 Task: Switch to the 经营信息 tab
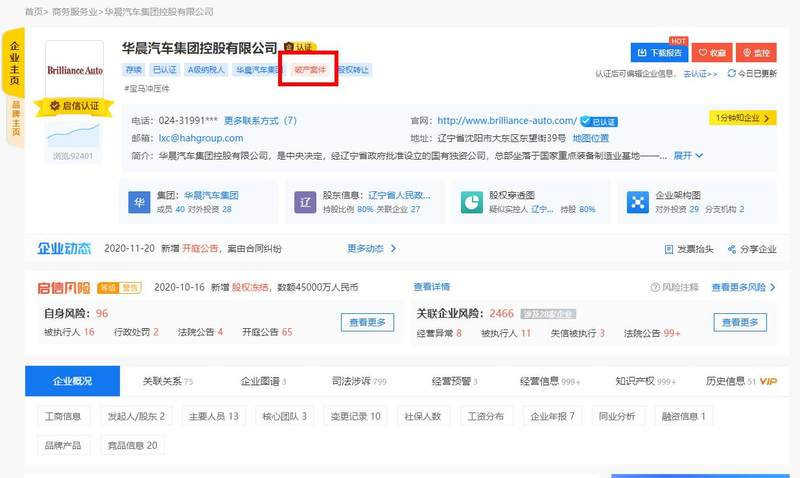(x=550, y=381)
